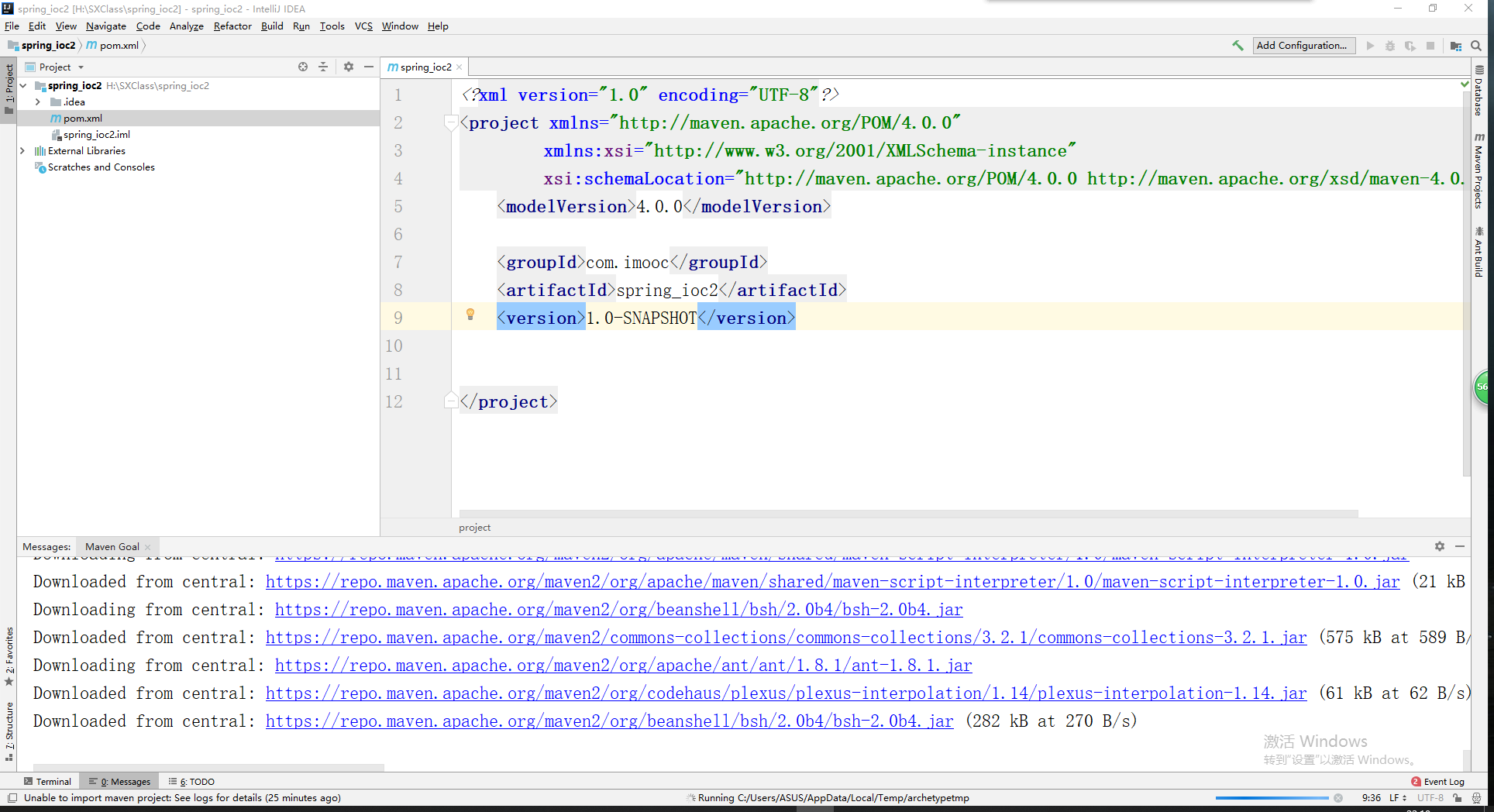Open the Maven Projects tool window
1494x812 pixels.
point(1479,170)
